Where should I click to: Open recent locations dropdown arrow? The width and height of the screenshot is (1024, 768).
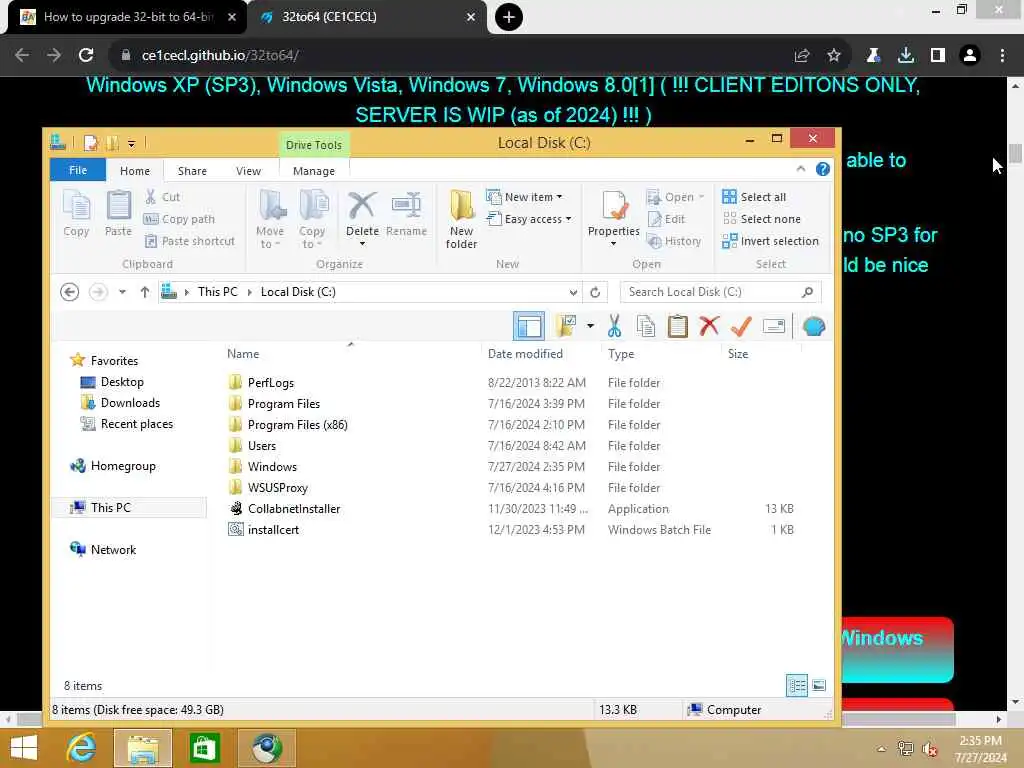pos(122,292)
